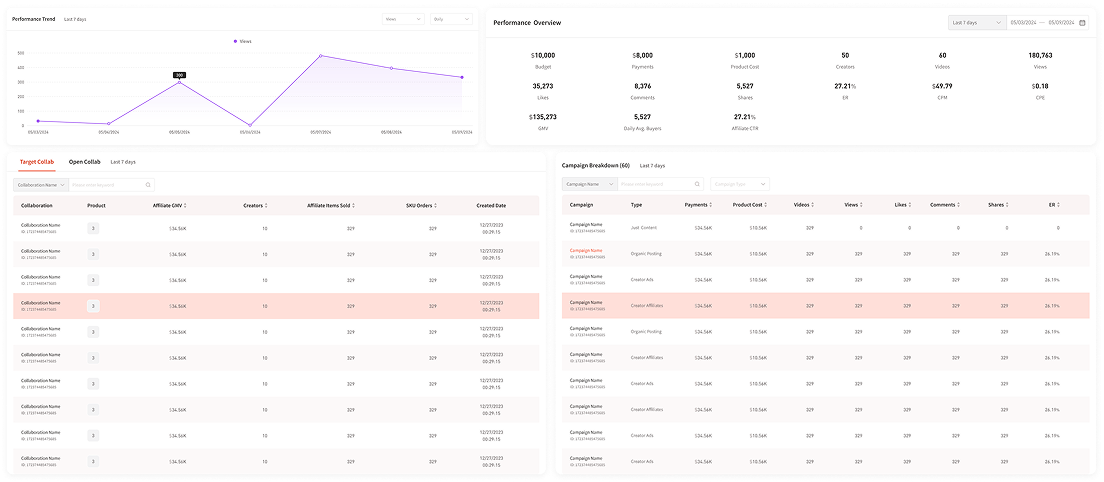Viewport: 1104px width, 482px height.
Task: Click the 300 data point on chart
Action: point(179,82)
